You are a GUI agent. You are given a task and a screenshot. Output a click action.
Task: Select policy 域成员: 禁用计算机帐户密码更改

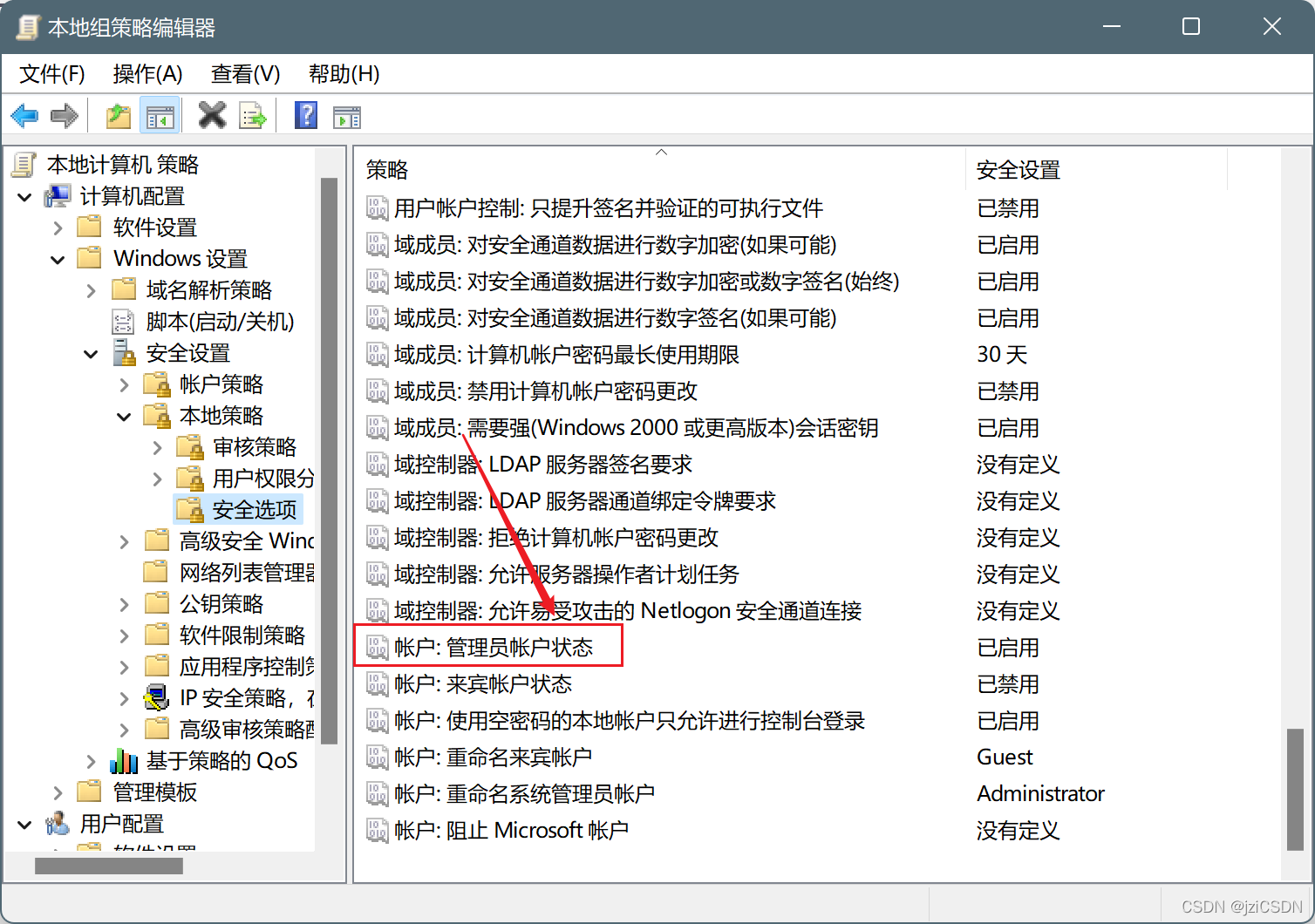[x=546, y=391]
